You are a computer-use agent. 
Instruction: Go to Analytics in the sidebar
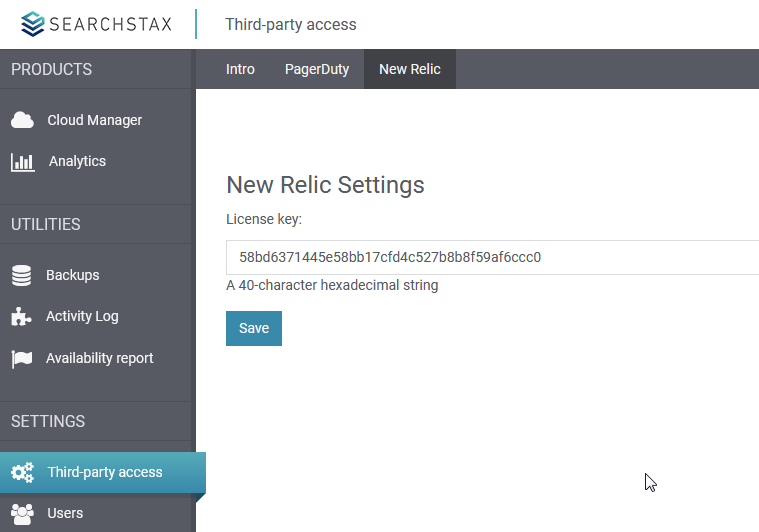click(x=77, y=161)
